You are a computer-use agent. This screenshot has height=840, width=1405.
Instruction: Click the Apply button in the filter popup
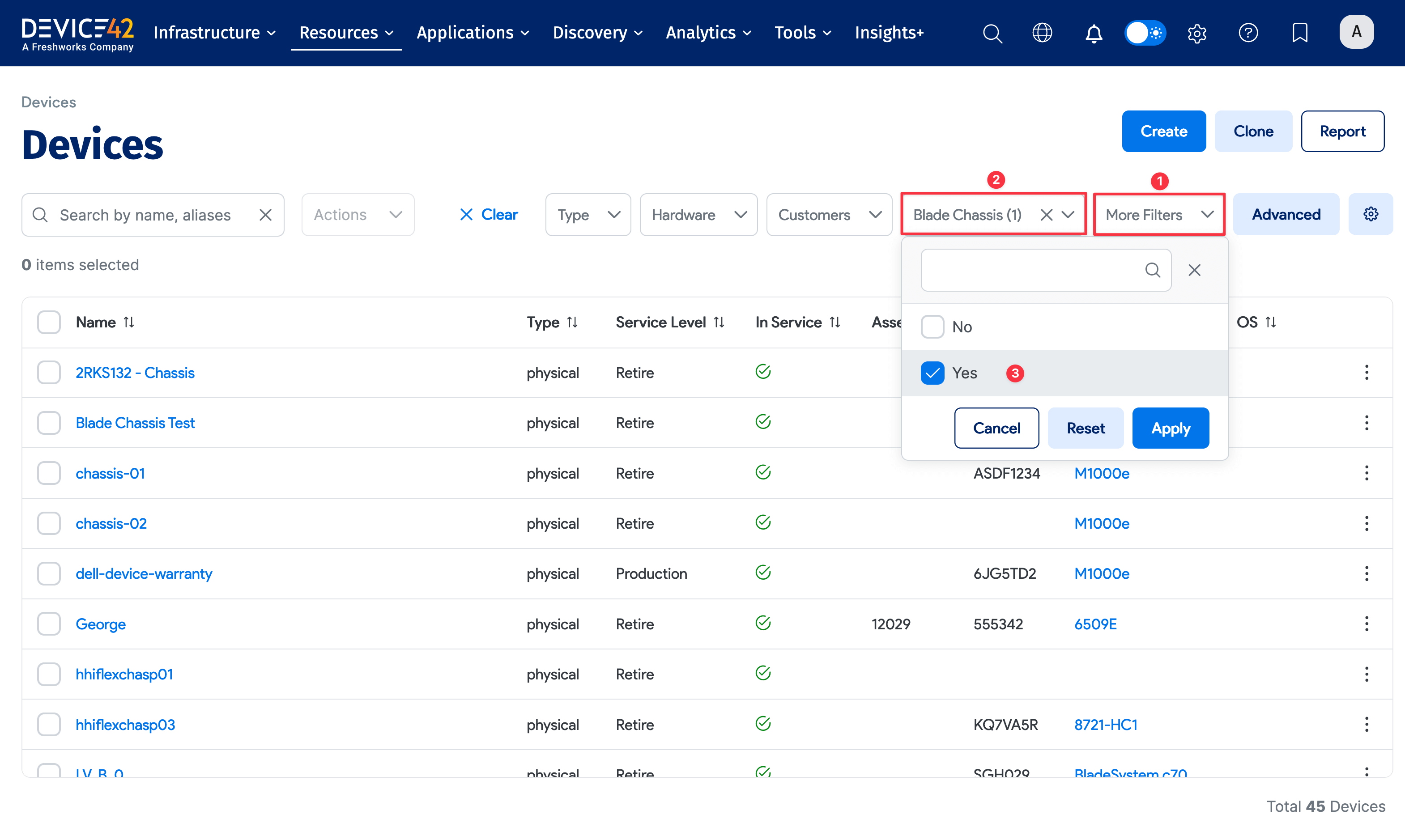(1170, 428)
